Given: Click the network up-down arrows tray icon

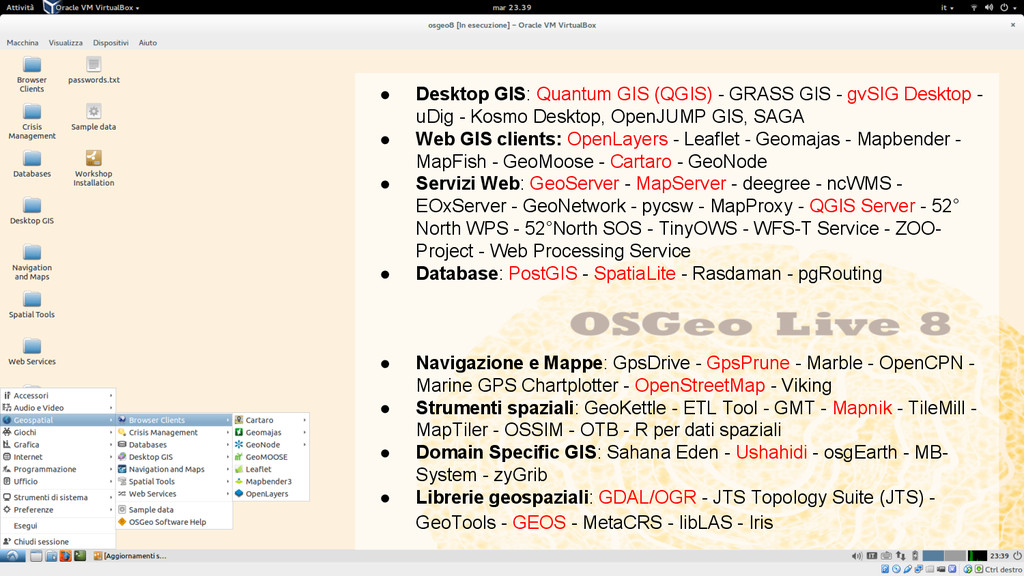Looking at the screenshot, I should pyautogui.click(x=901, y=556).
